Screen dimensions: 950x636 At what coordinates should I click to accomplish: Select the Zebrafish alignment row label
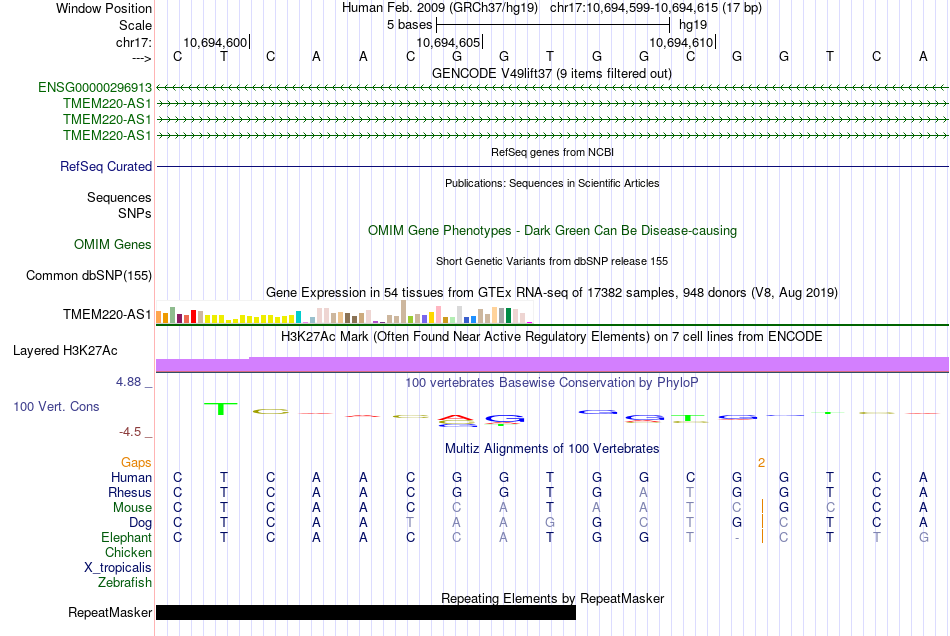pos(125,582)
